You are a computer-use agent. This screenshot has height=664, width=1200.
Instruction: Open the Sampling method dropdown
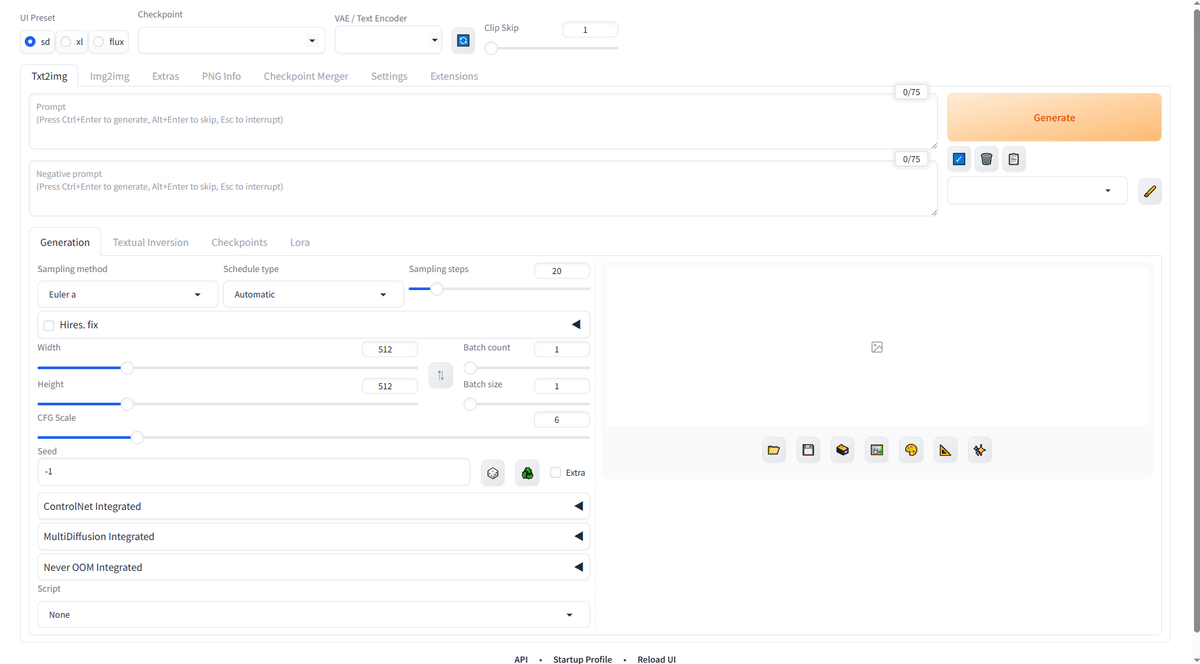tap(127, 294)
